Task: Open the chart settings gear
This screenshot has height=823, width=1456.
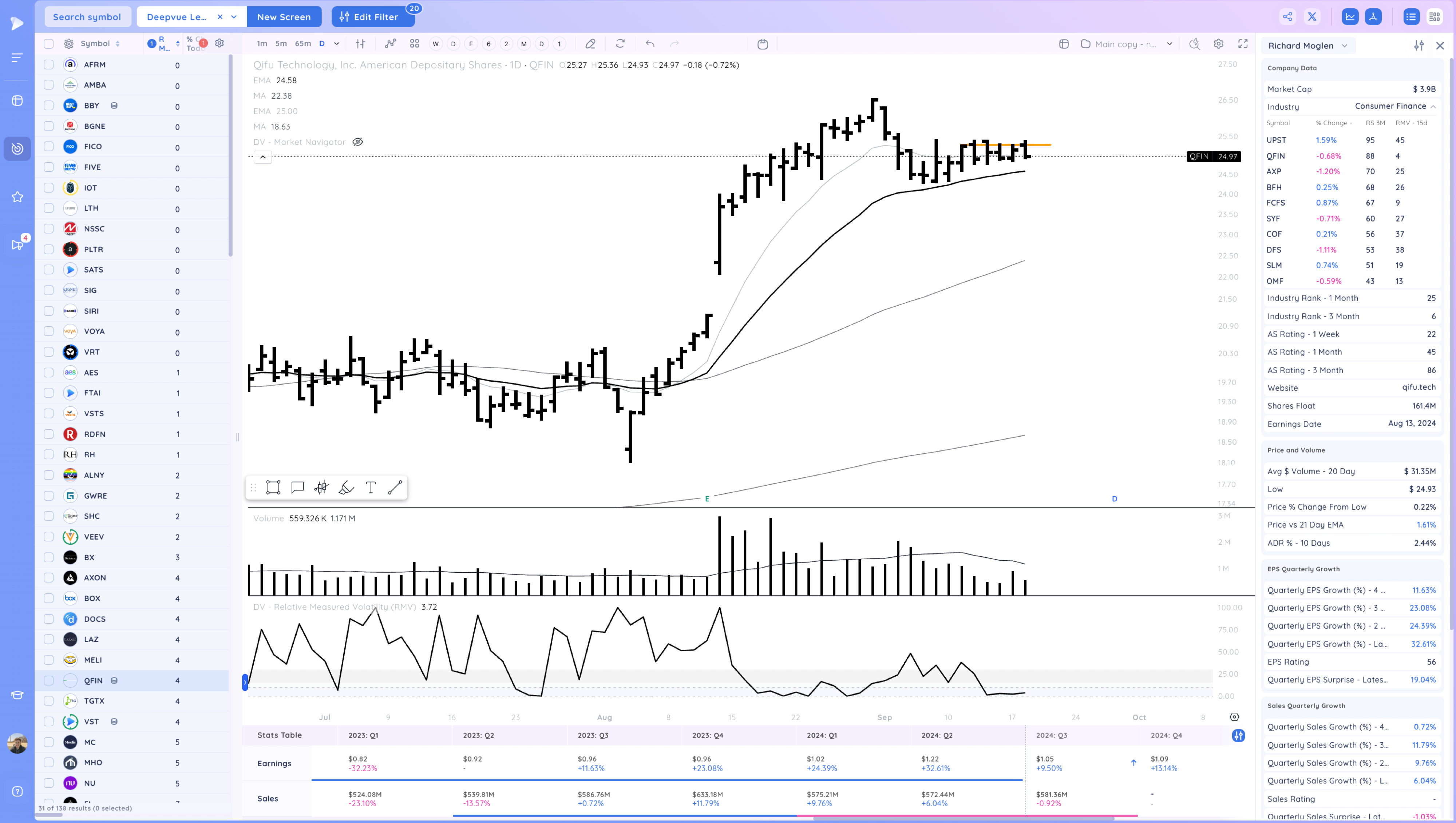Action: [1219, 44]
